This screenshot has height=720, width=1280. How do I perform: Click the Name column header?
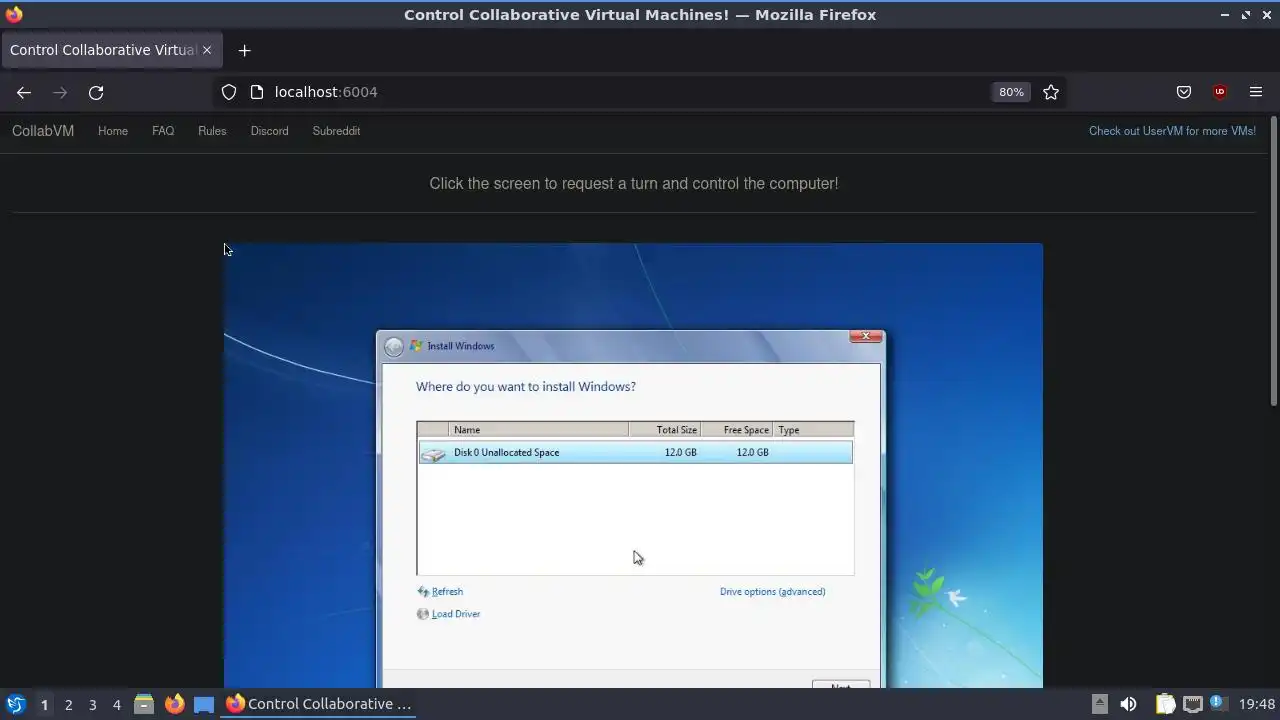[x=539, y=430]
